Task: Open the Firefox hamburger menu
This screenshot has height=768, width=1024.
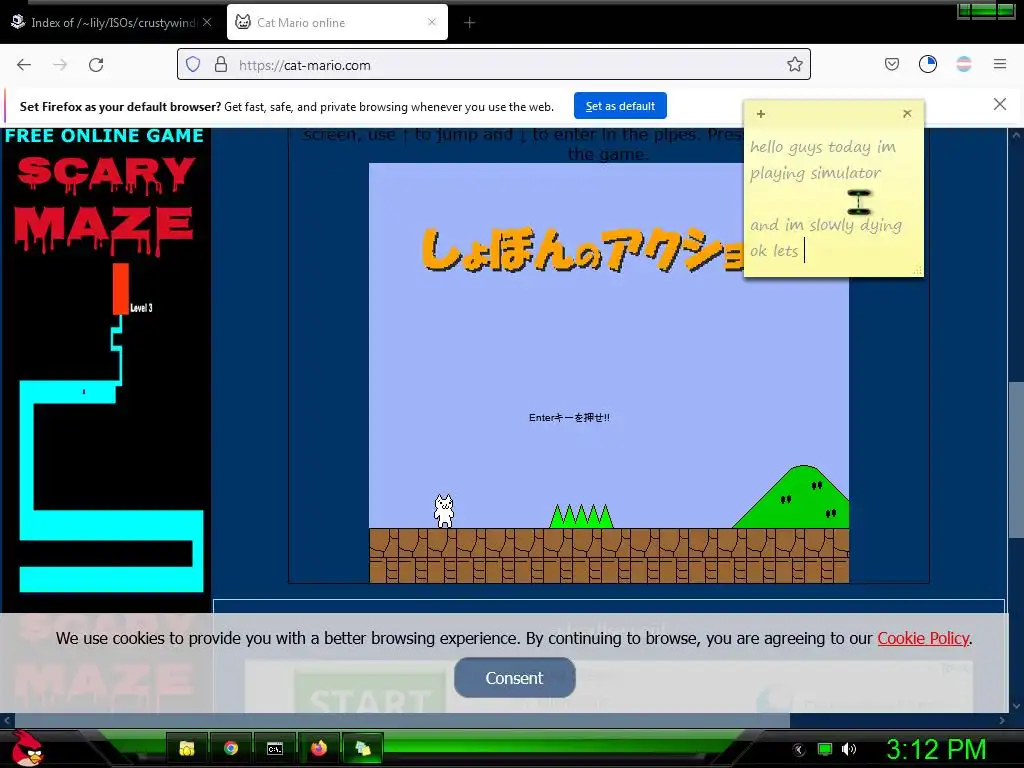Action: point(999,64)
